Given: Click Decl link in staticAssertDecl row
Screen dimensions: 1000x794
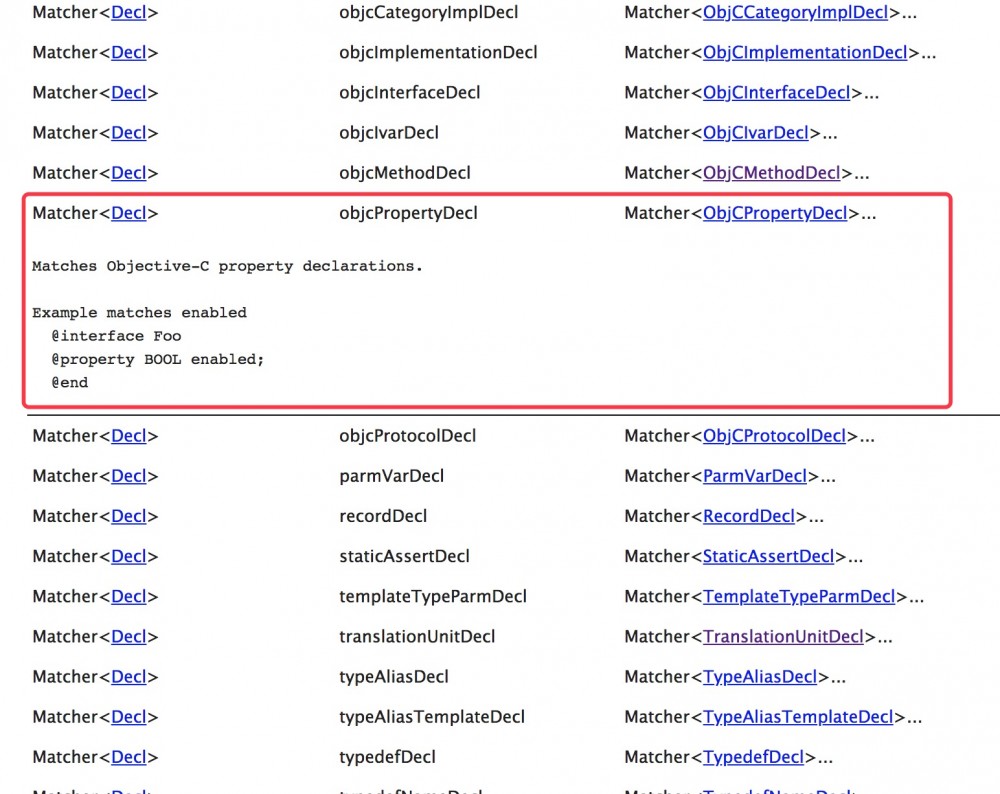Looking at the screenshot, I should 129,557.
